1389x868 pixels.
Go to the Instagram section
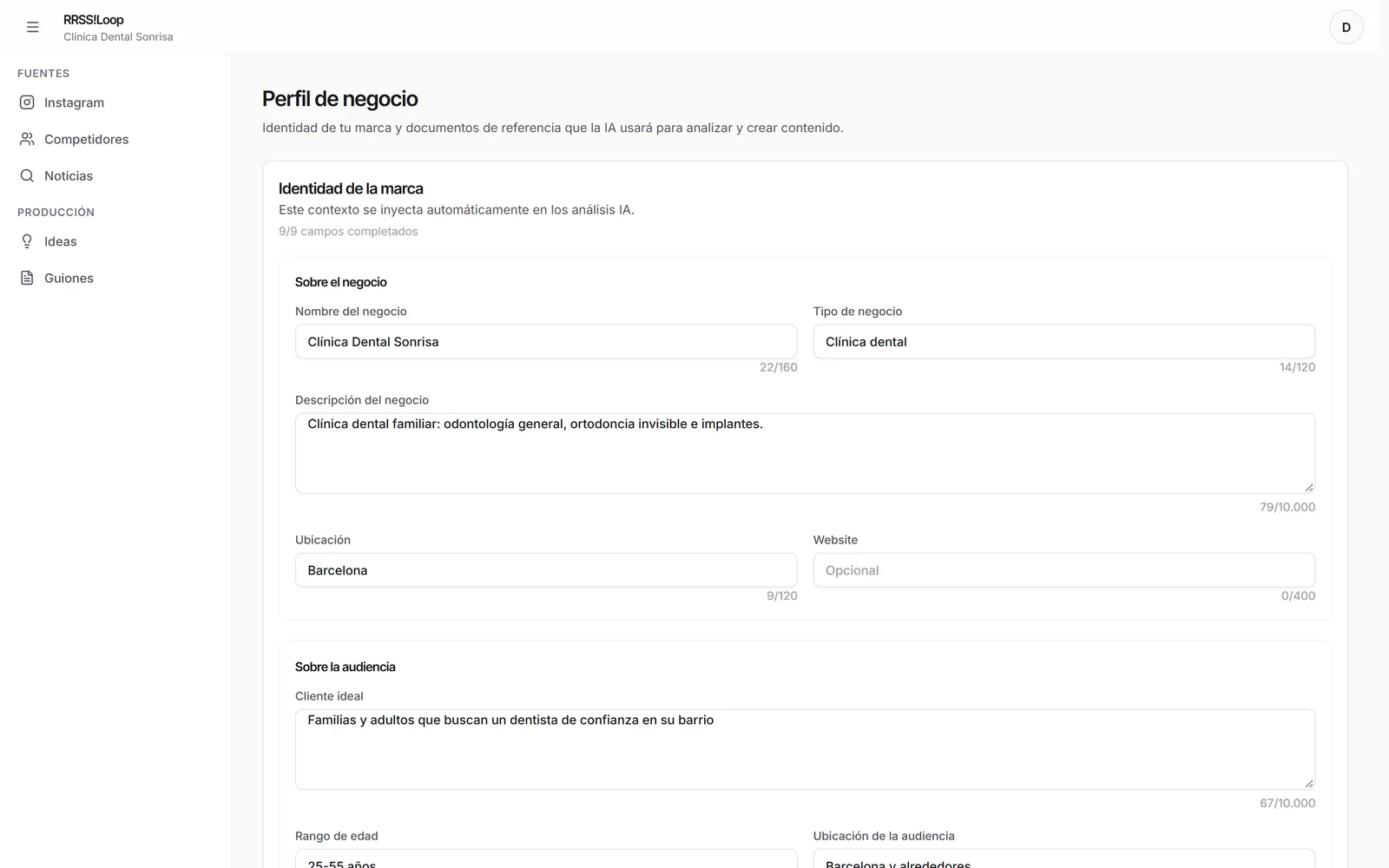[115, 102]
